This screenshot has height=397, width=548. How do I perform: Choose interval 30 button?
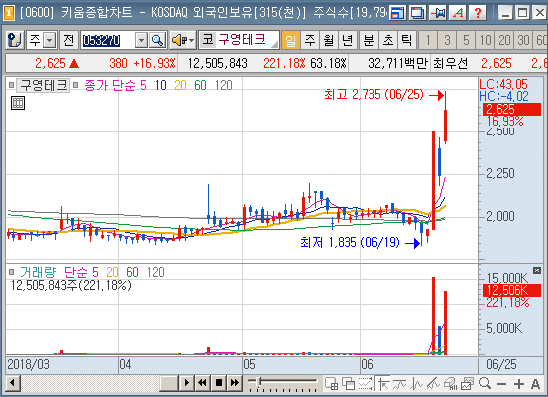tap(523, 41)
